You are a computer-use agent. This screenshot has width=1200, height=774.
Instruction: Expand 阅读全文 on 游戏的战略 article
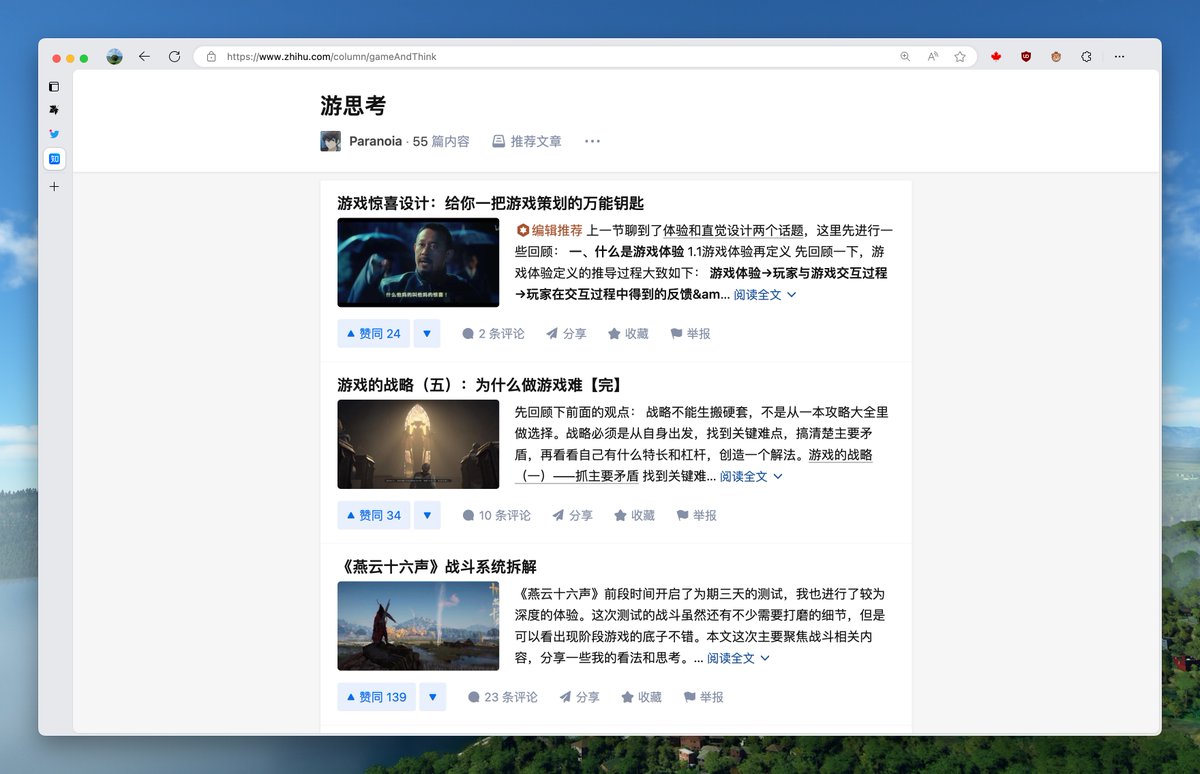(751, 477)
